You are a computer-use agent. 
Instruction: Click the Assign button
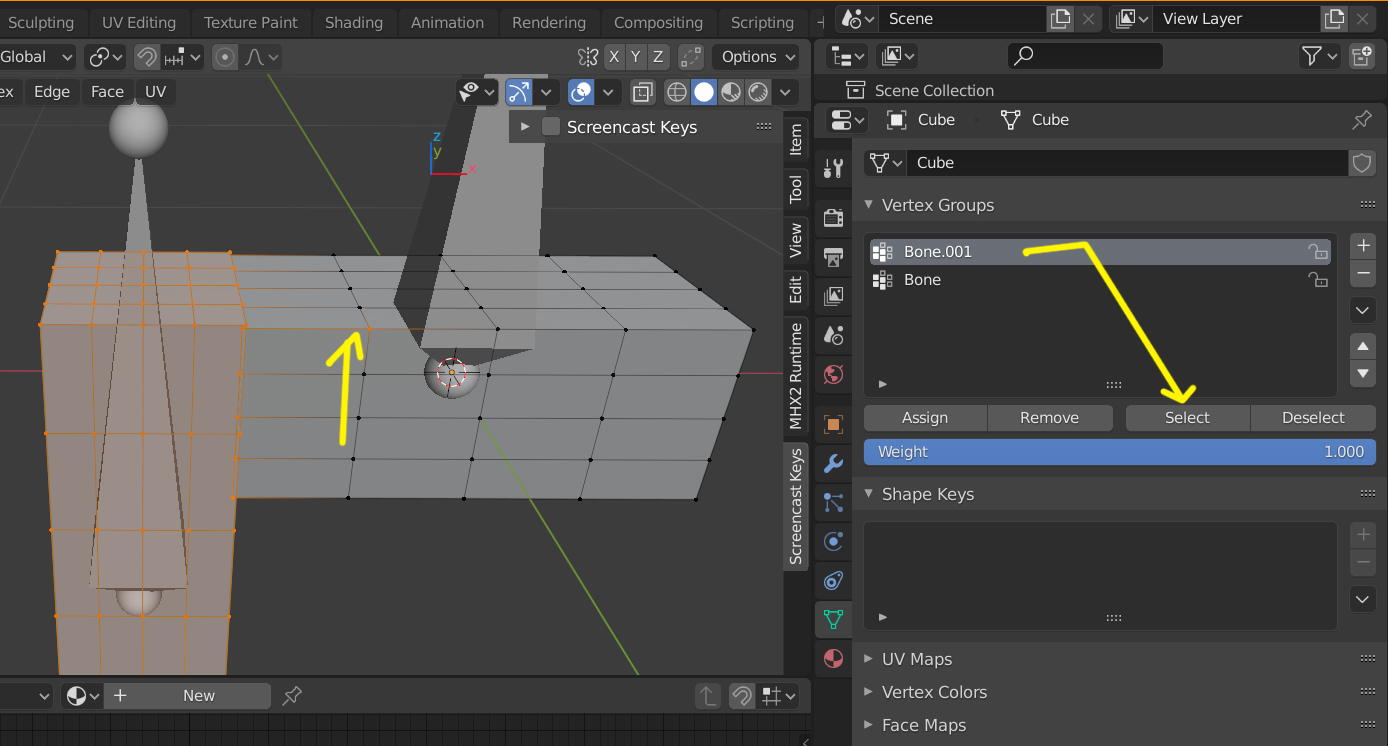[925, 418]
